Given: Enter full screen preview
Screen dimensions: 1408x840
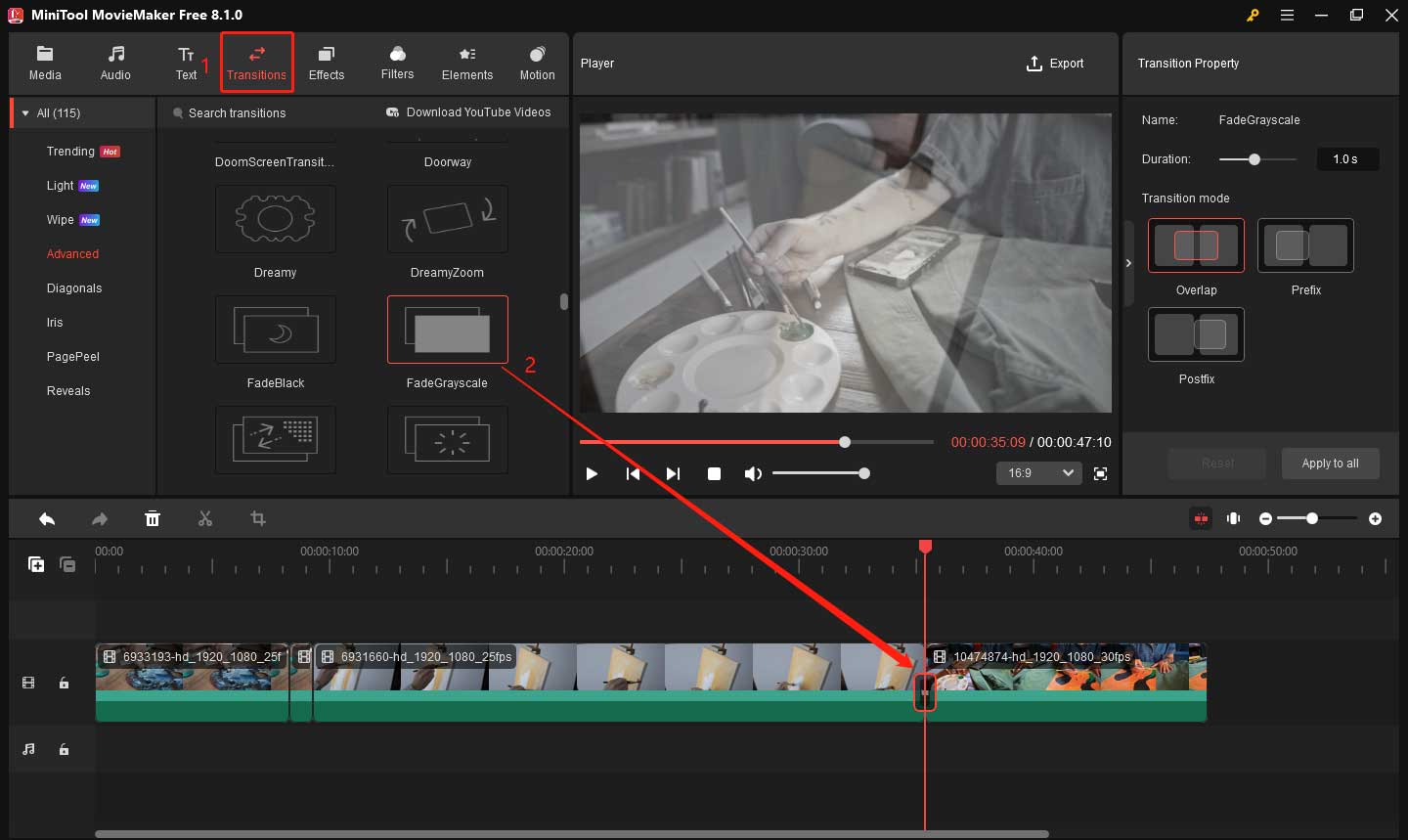Looking at the screenshot, I should (x=1100, y=473).
